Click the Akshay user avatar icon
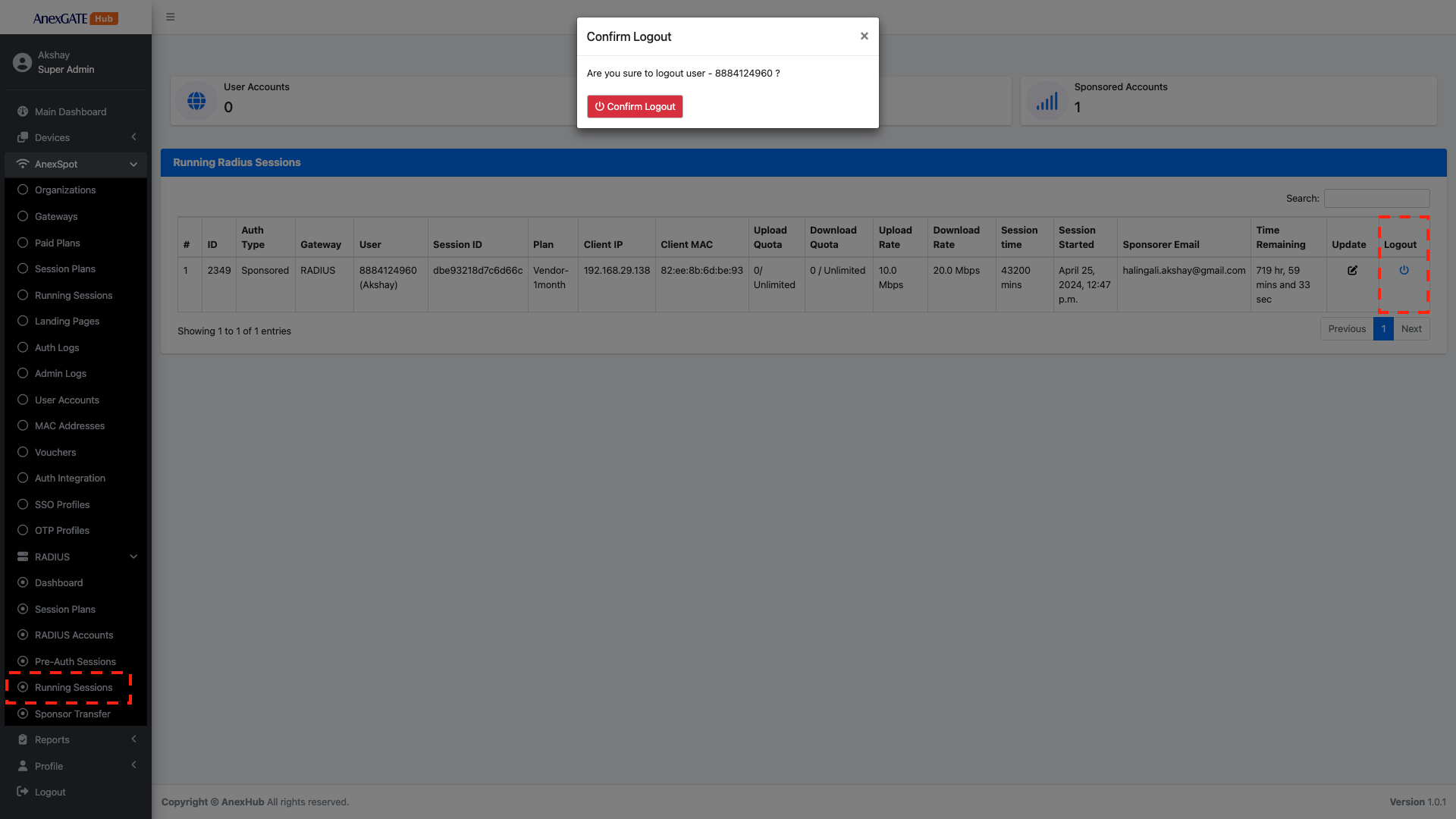This screenshot has height=819, width=1456. pos(22,62)
